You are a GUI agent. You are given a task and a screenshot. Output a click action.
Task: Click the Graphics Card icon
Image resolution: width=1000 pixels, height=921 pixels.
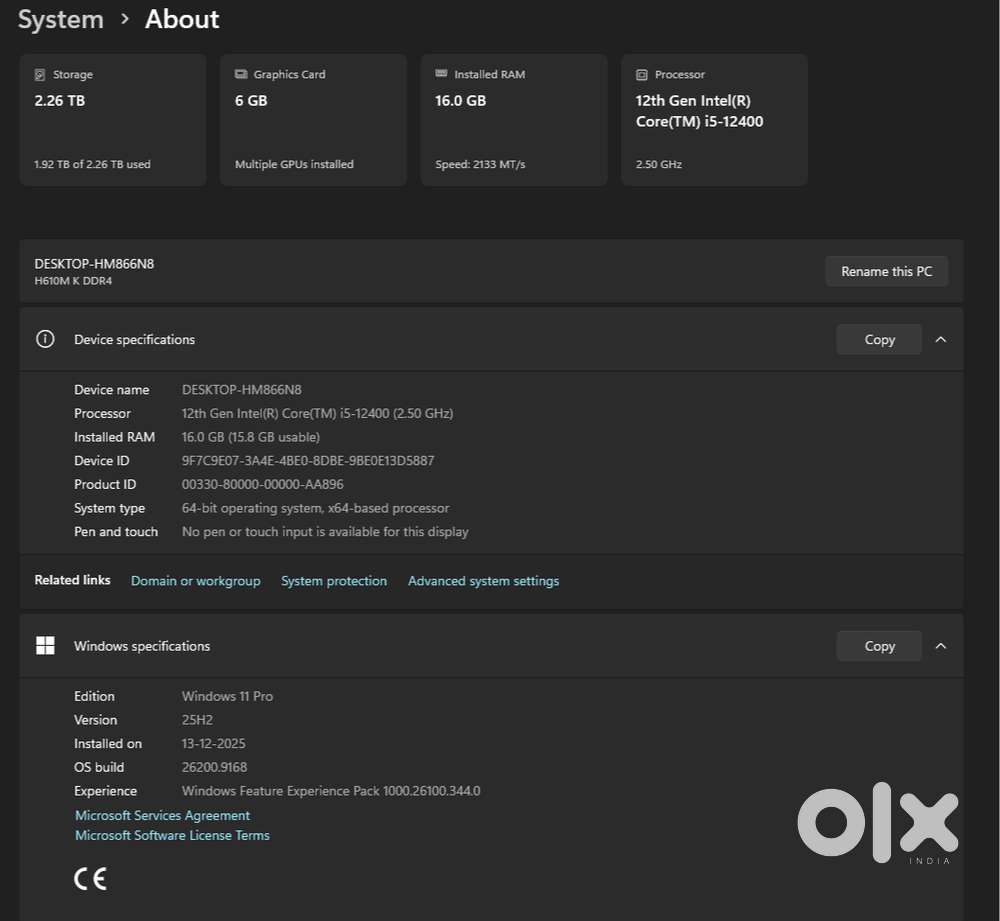240,75
